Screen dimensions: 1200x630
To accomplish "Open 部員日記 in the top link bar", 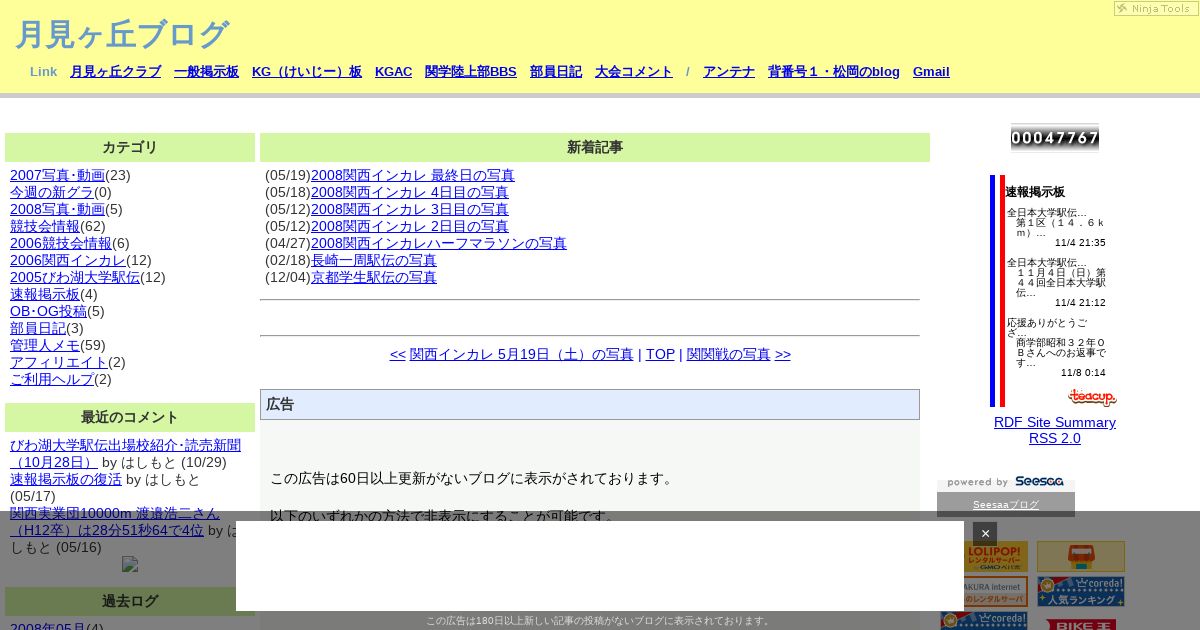I will click(x=556, y=72).
